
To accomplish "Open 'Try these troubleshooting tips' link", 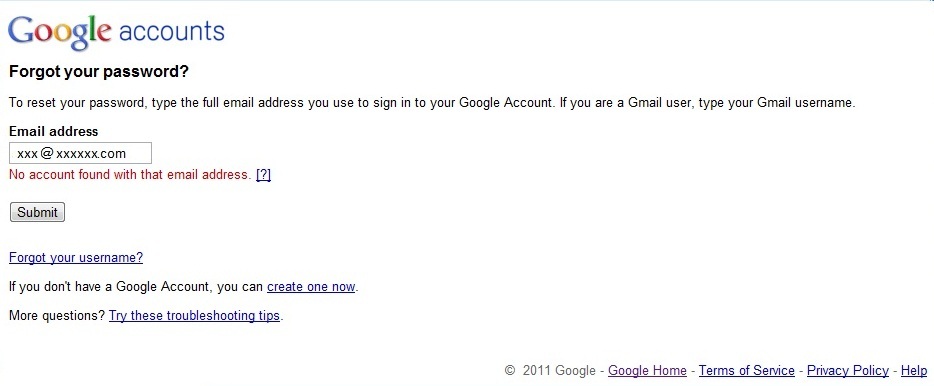I will (194, 316).
